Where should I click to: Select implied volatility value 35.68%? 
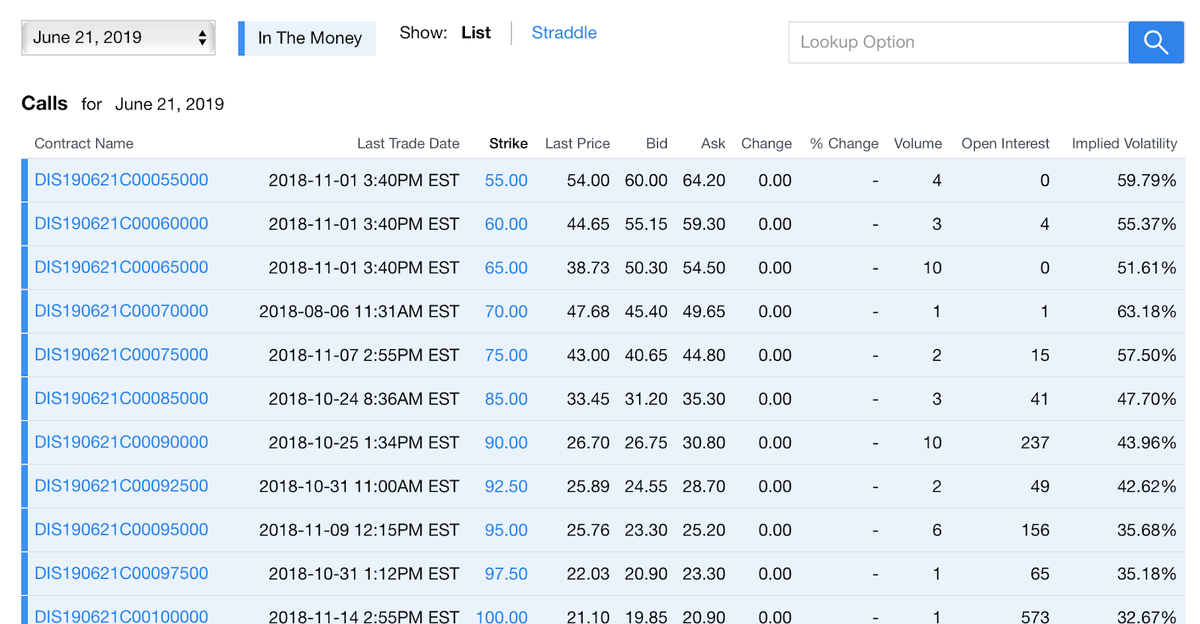[1146, 530]
